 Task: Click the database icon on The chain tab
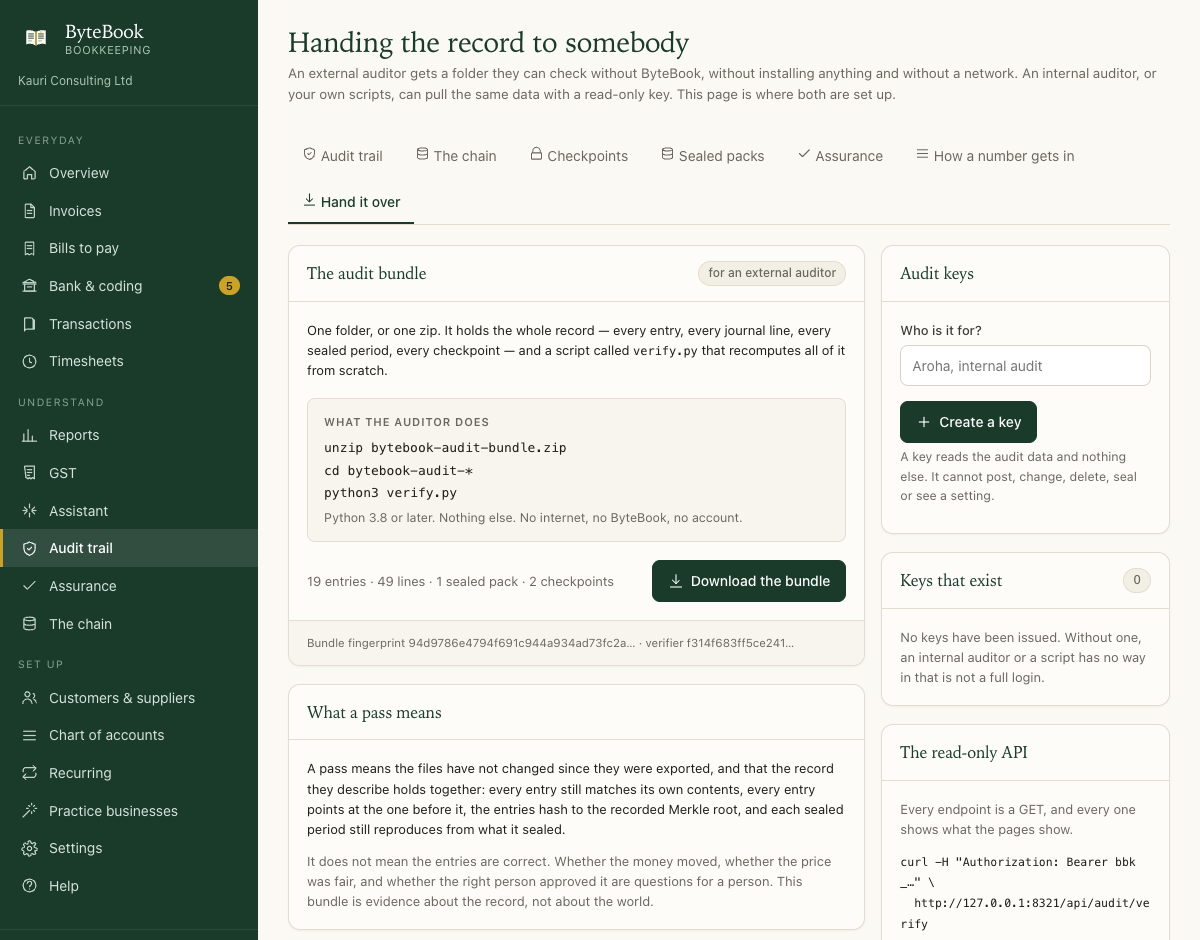coord(422,155)
